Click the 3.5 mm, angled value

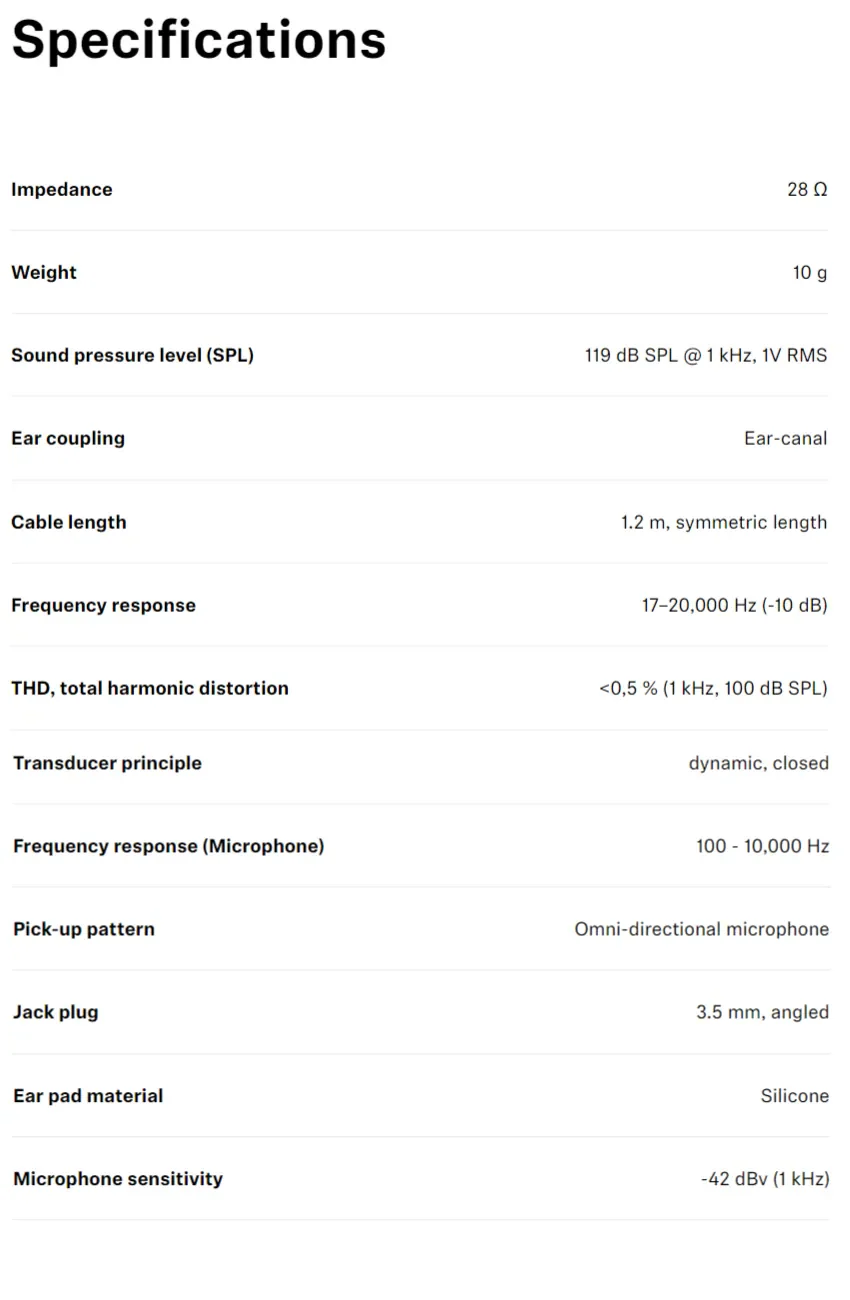coord(763,1012)
